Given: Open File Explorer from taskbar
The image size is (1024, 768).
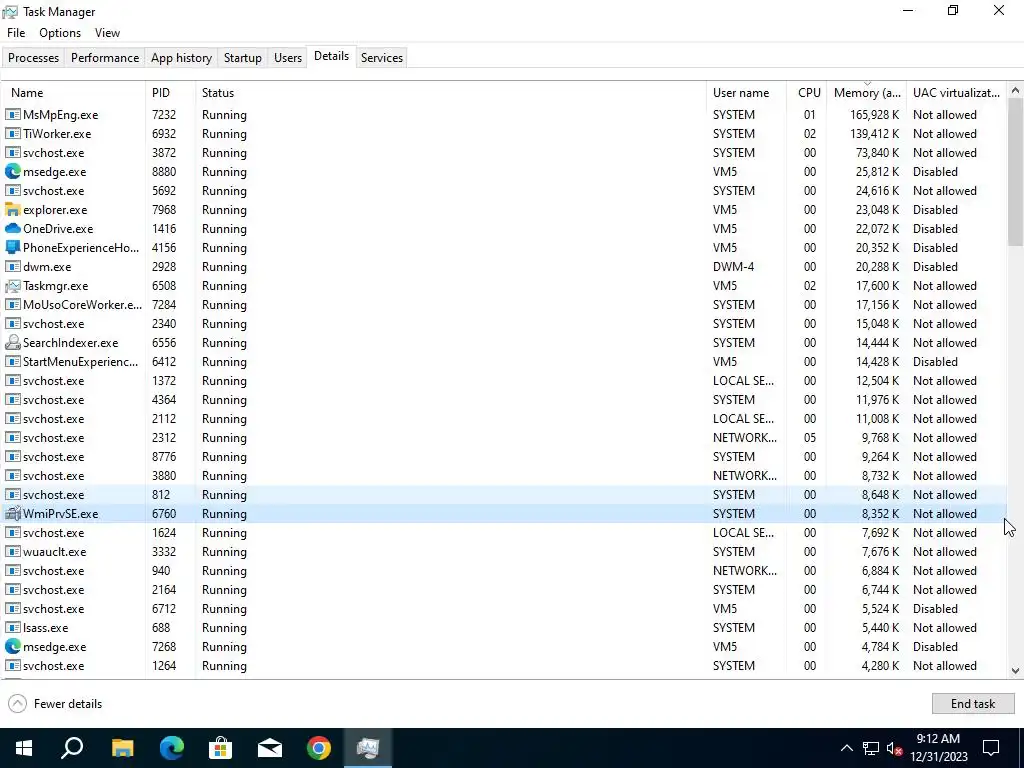Looking at the screenshot, I should pos(122,748).
